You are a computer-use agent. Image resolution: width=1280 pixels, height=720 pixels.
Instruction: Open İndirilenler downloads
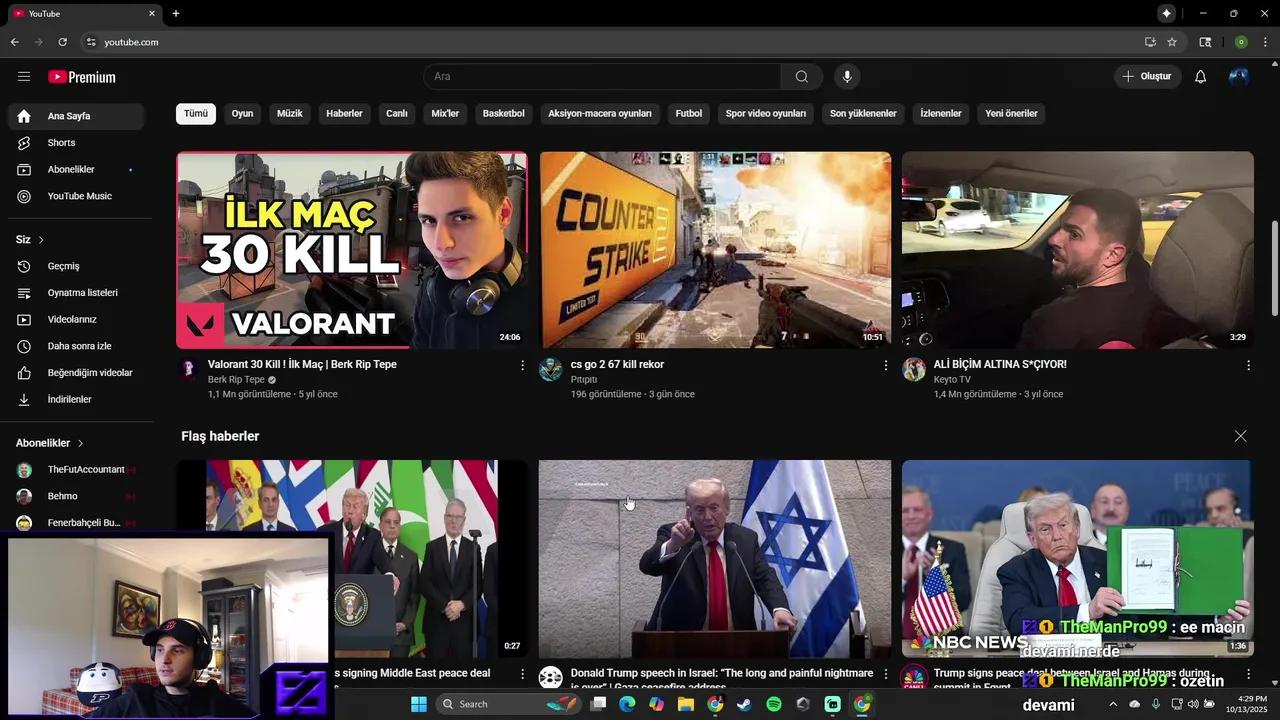(x=76, y=400)
